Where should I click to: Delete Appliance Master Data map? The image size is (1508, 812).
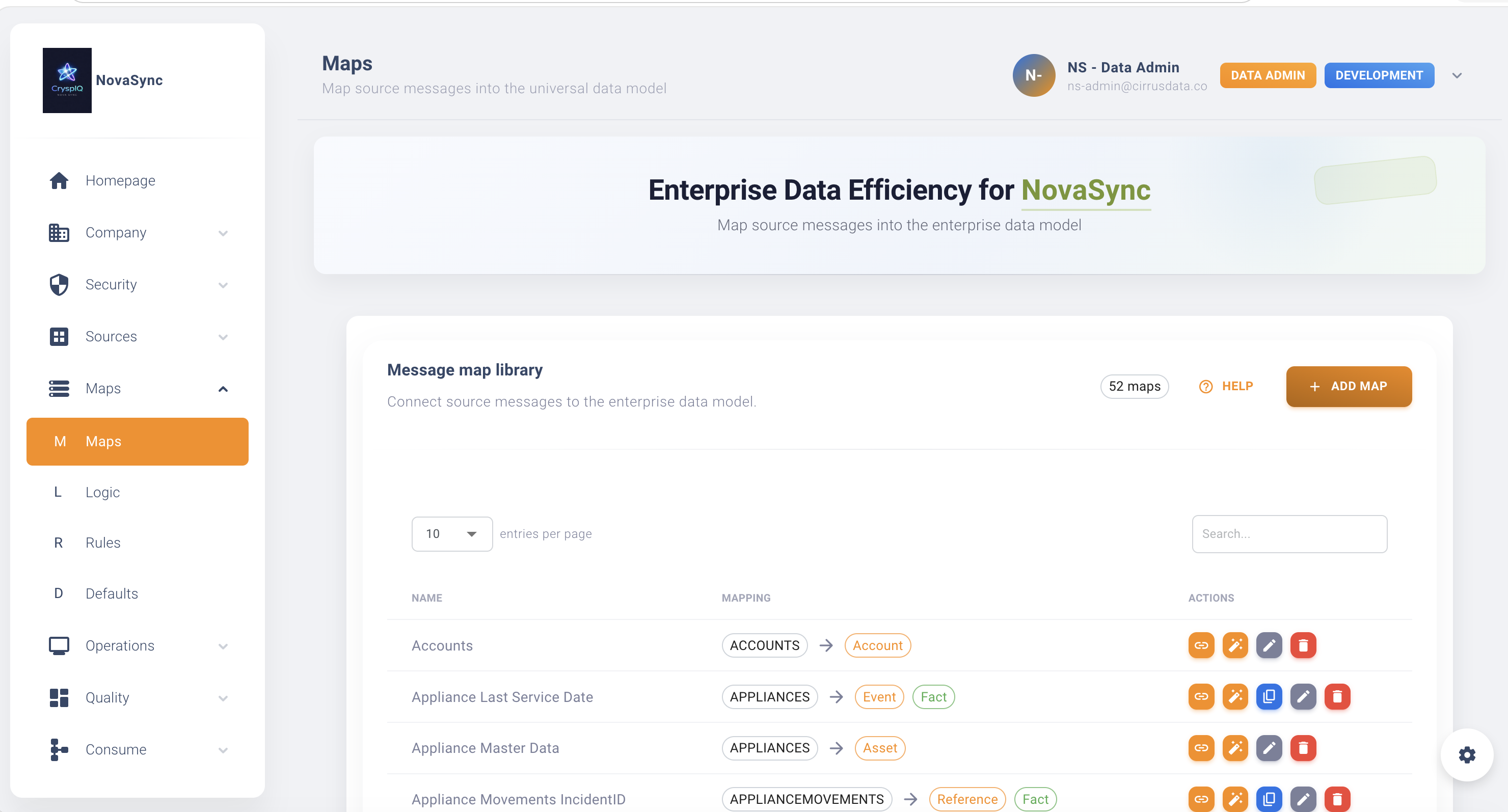1303,748
